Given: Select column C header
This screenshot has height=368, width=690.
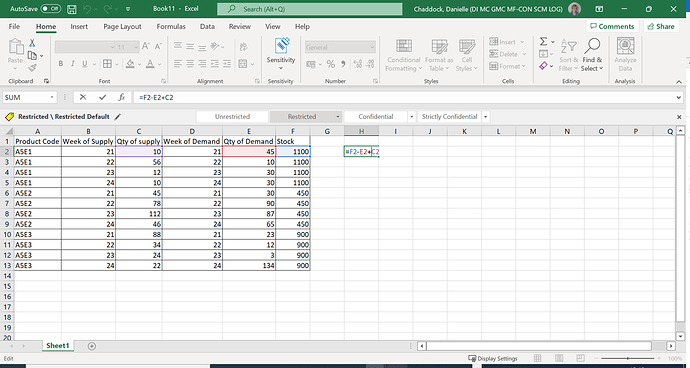Looking at the screenshot, I should pos(139,131).
